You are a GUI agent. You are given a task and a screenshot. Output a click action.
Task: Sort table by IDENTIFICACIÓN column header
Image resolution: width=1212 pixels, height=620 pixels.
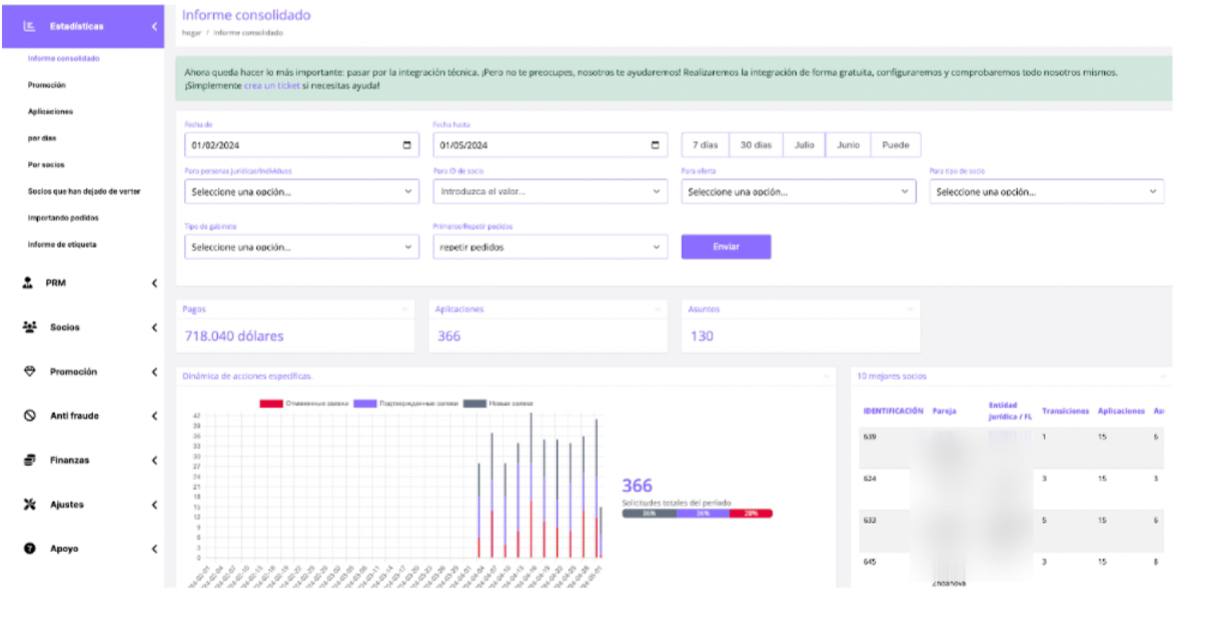coord(893,411)
